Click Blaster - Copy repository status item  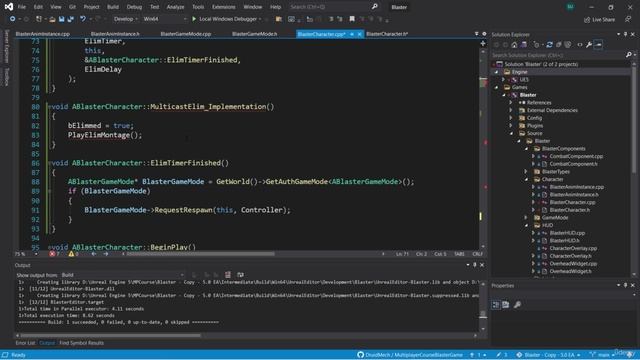coord(548,355)
